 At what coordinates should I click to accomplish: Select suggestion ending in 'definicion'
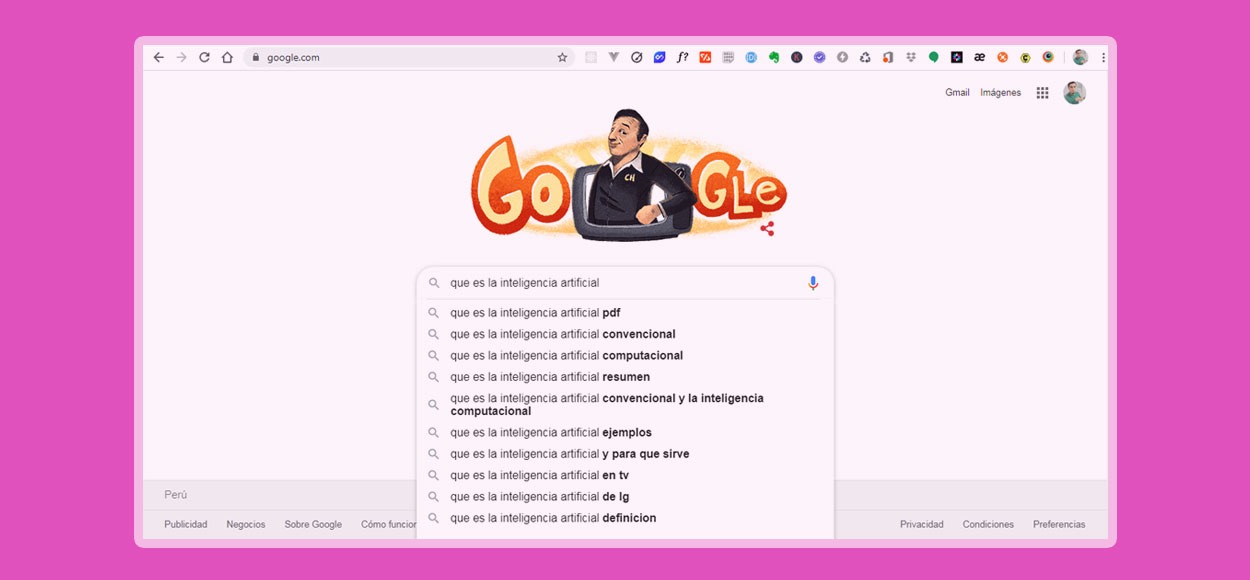tap(625, 518)
